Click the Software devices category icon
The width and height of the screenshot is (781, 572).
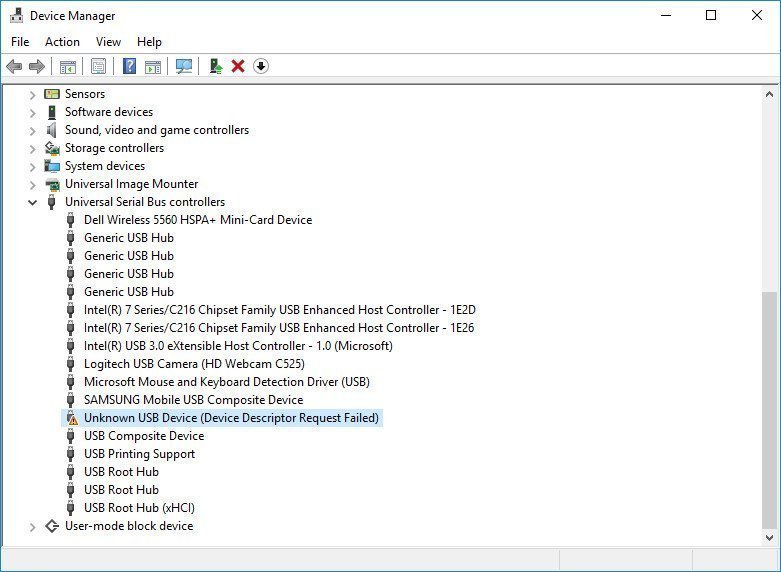click(x=52, y=112)
